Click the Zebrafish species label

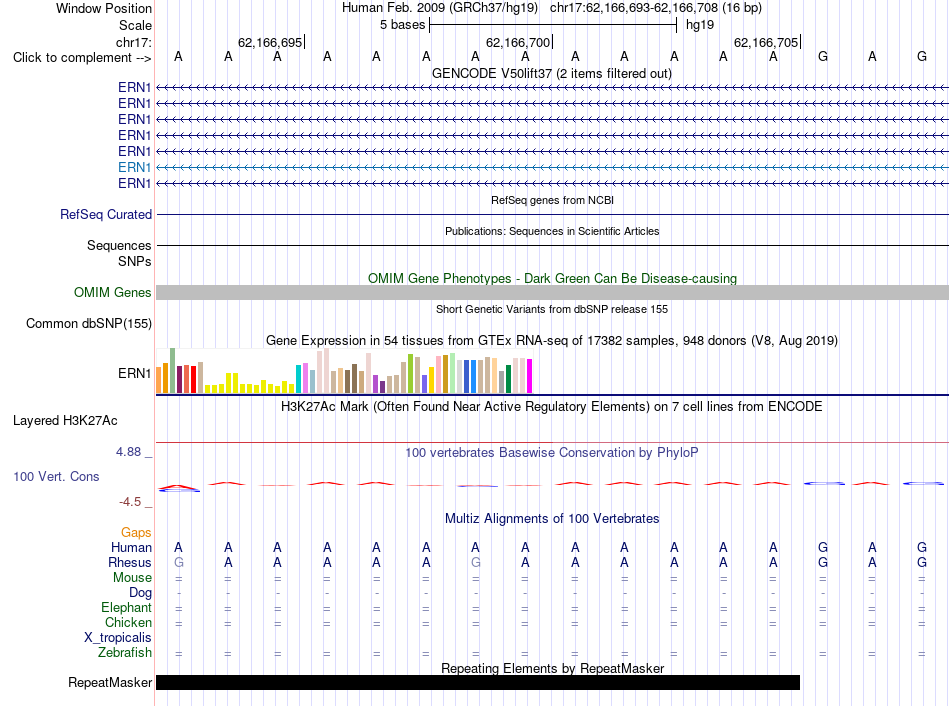(x=125, y=653)
